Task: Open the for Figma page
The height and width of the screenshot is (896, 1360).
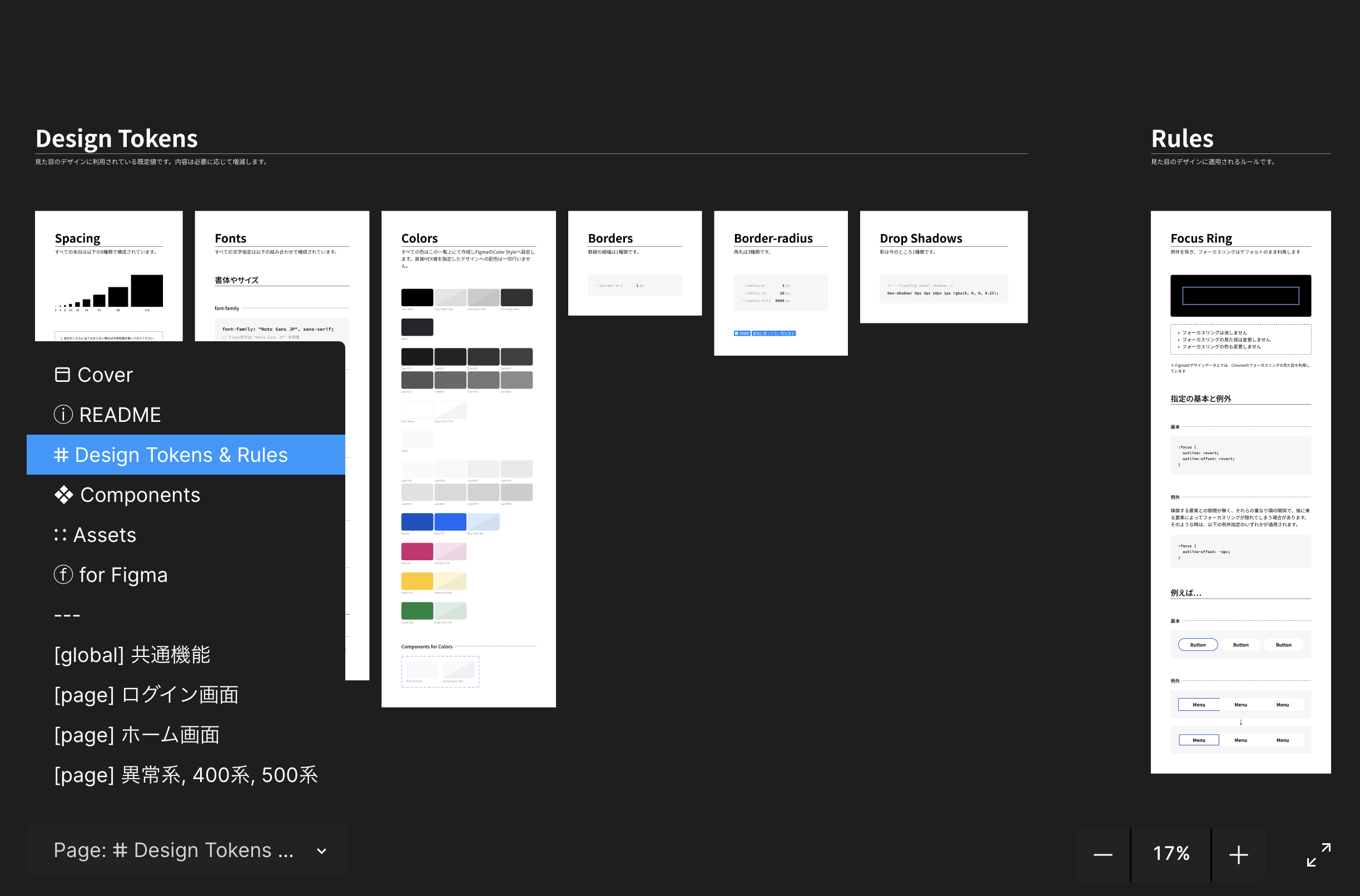Action: point(186,575)
